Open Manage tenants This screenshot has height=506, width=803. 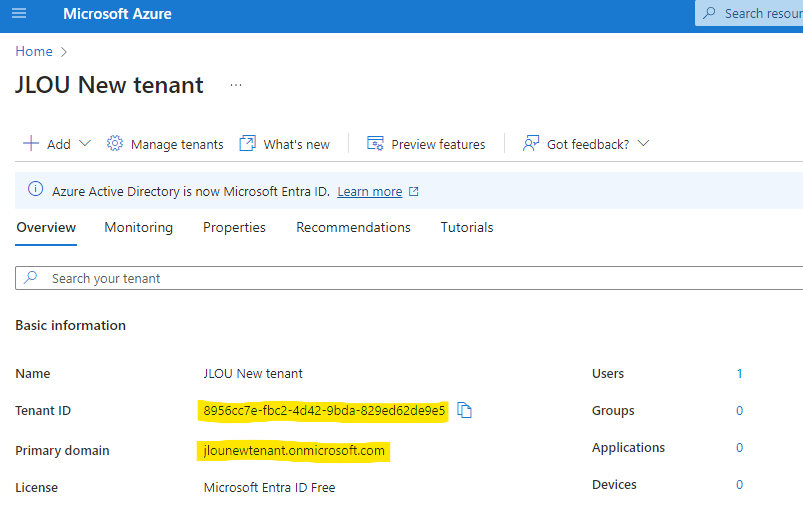coord(177,144)
